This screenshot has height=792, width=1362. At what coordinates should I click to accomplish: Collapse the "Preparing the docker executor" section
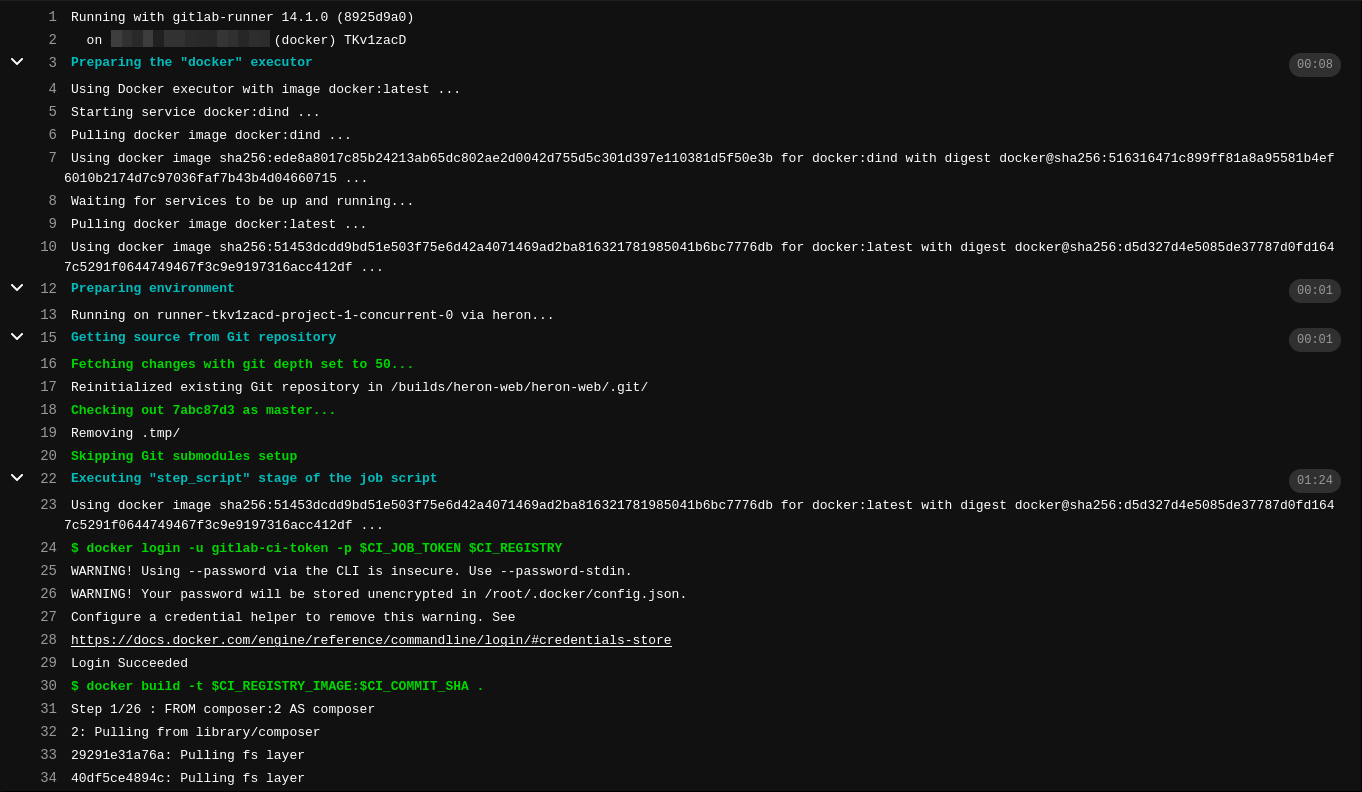16,62
